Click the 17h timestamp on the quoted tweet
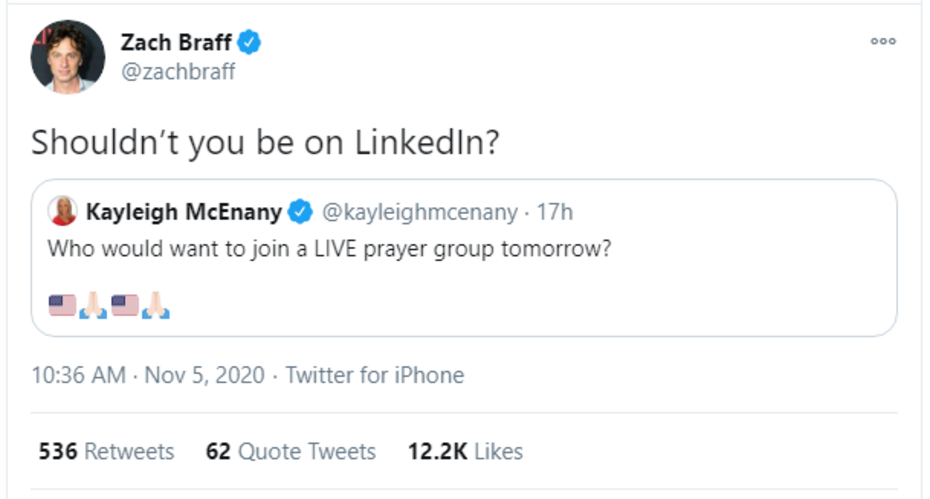 coord(554,212)
